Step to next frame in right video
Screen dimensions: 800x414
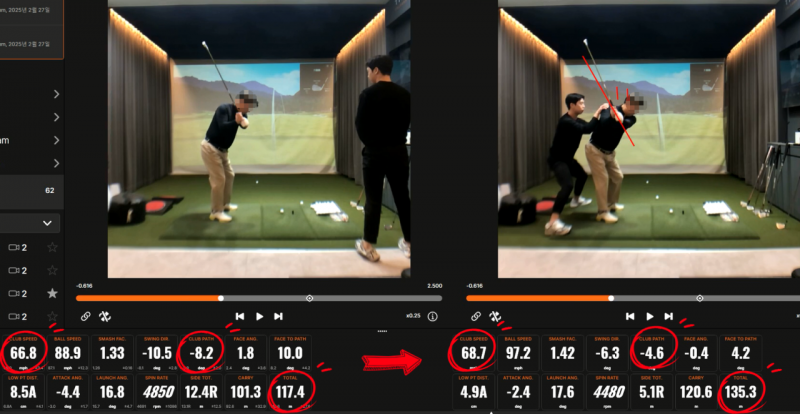click(668, 316)
